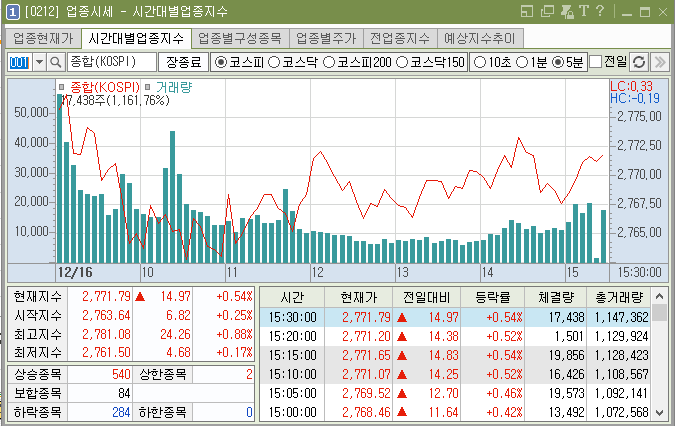Switch to the 예상지수추이 tab
This screenshot has width=675, height=426.
coord(480,39)
